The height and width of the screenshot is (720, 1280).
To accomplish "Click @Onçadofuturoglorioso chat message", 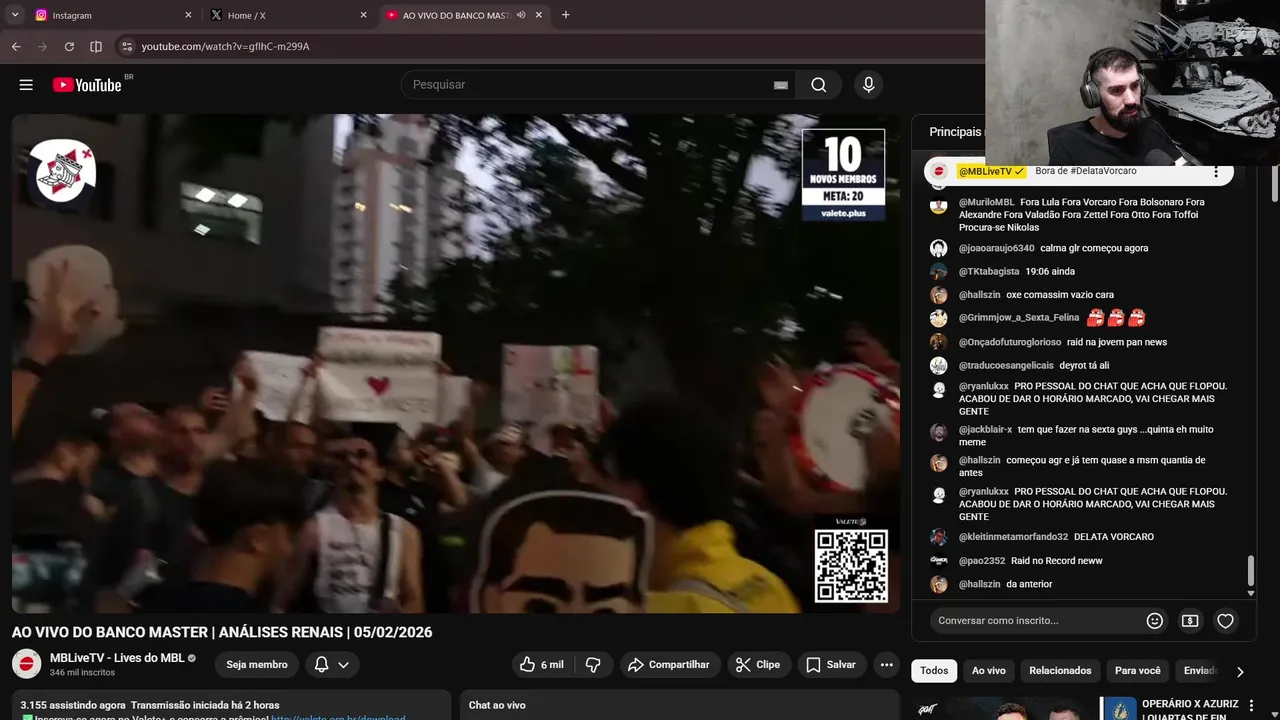I will 1085,342.
